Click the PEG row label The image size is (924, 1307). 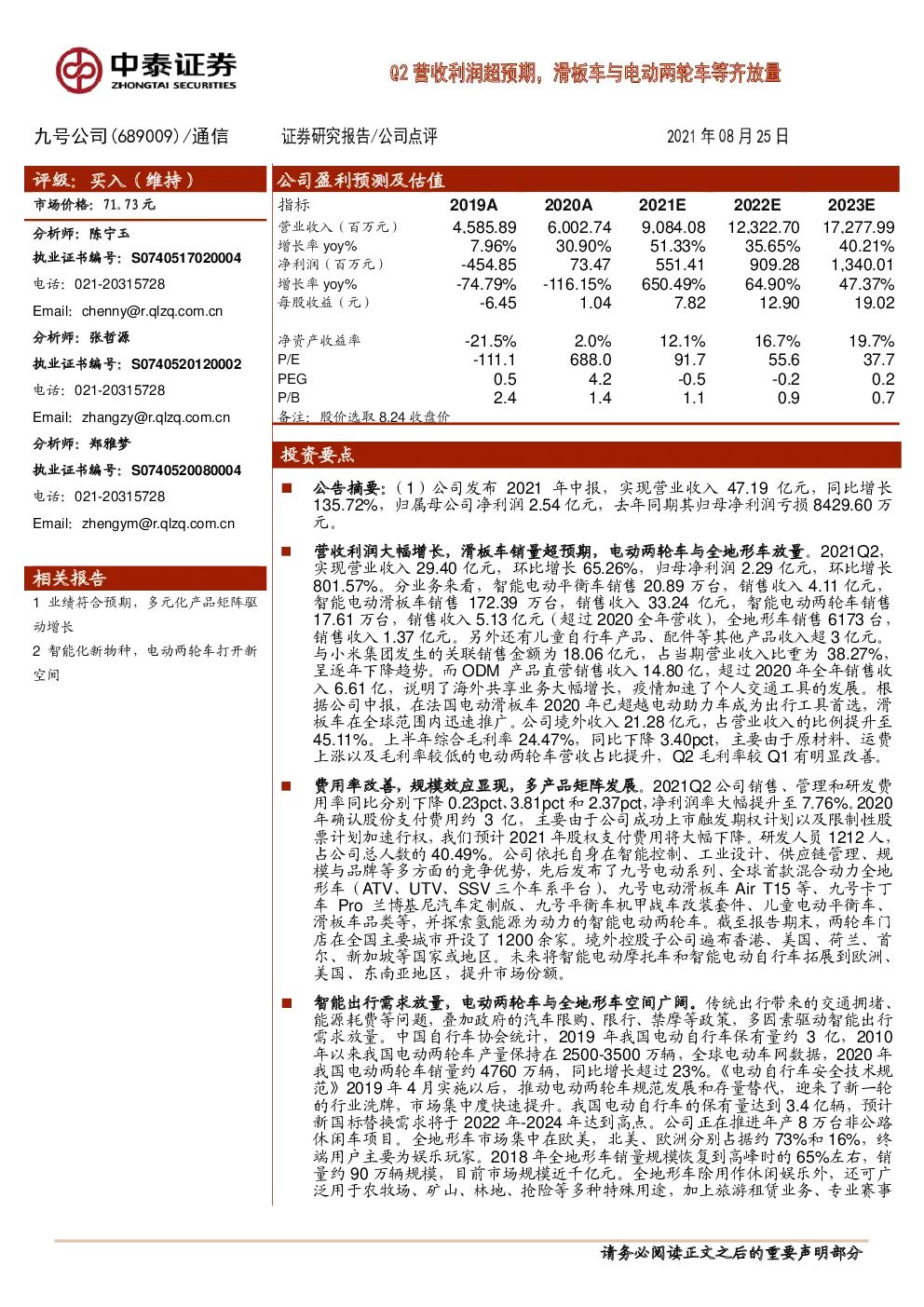pyautogui.click(x=292, y=379)
